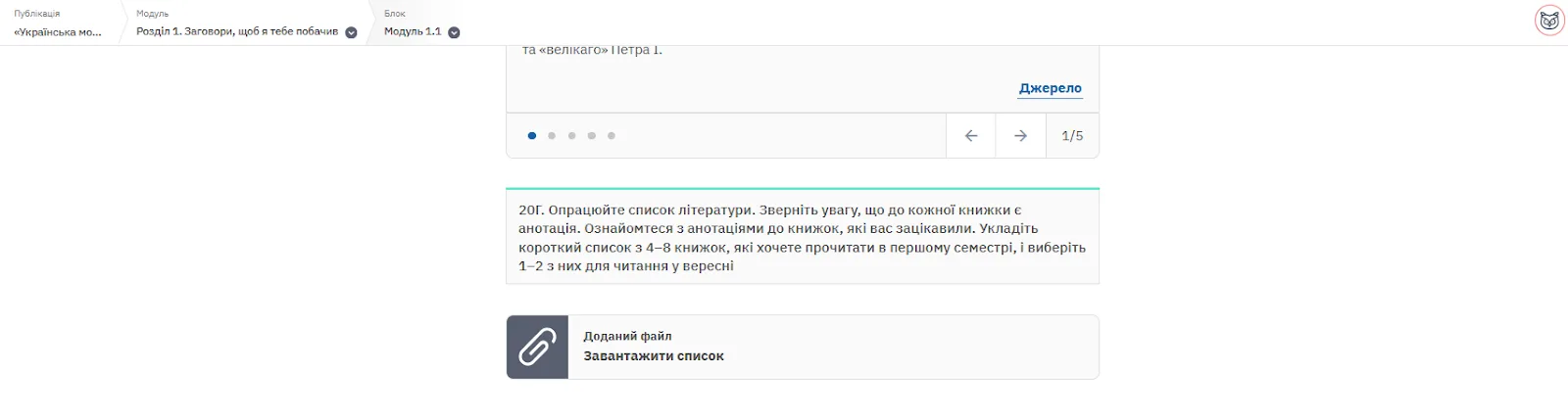Click the 20Г task instruction text block

click(803, 237)
